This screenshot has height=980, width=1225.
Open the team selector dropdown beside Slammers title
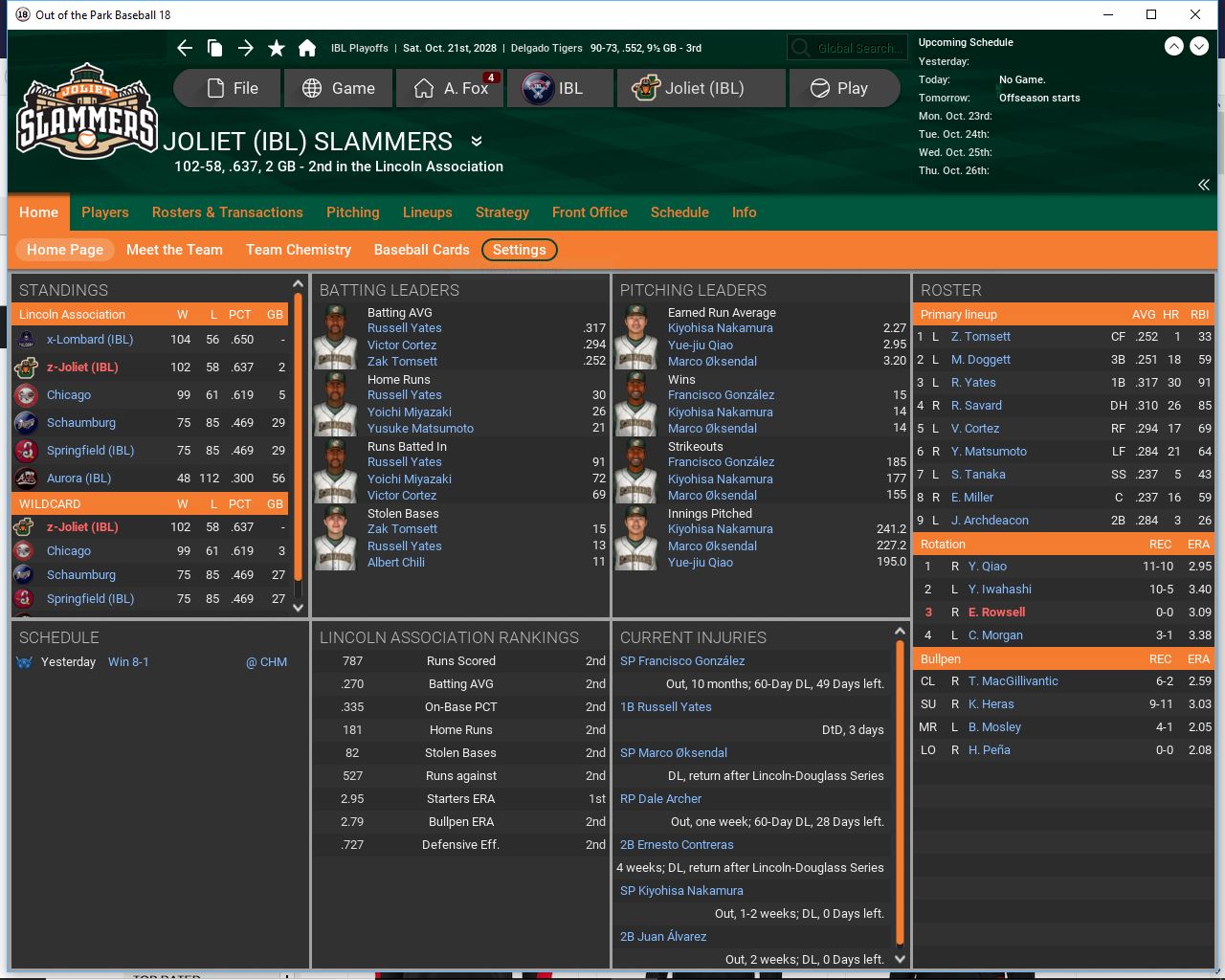(477, 142)
